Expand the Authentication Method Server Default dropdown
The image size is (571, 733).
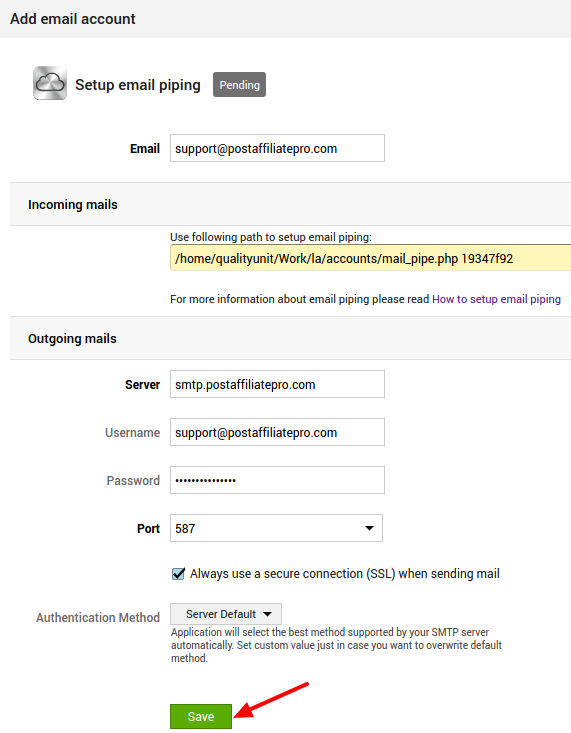(226, 614)
